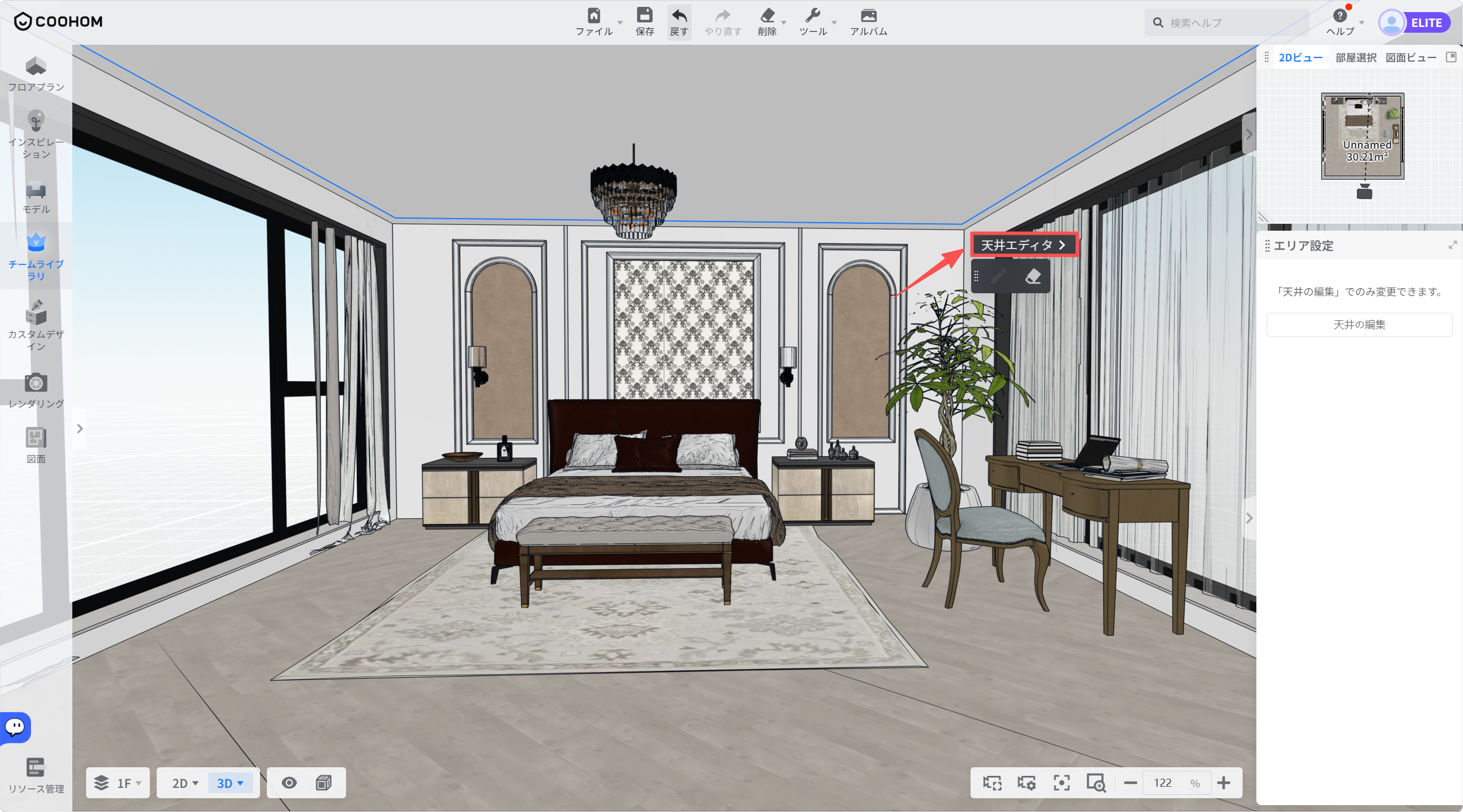Click the やり直す (Redo) arrow
Viewport: 1463px width, 812px height.
coord(723,15)
